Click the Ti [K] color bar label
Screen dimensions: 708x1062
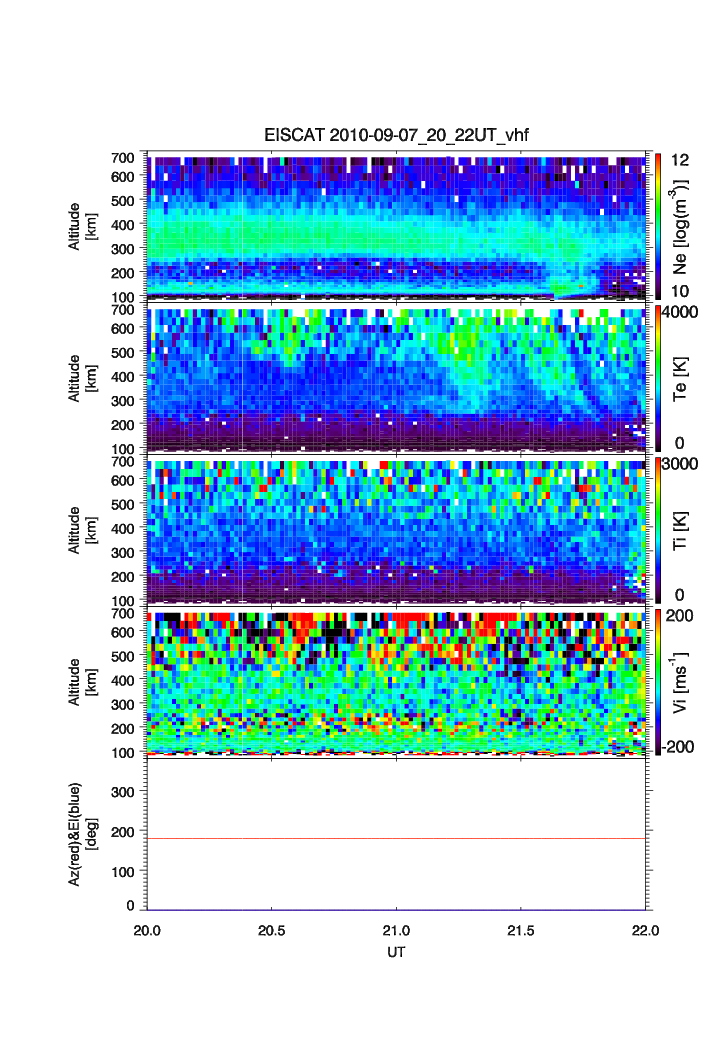(680, 529)
